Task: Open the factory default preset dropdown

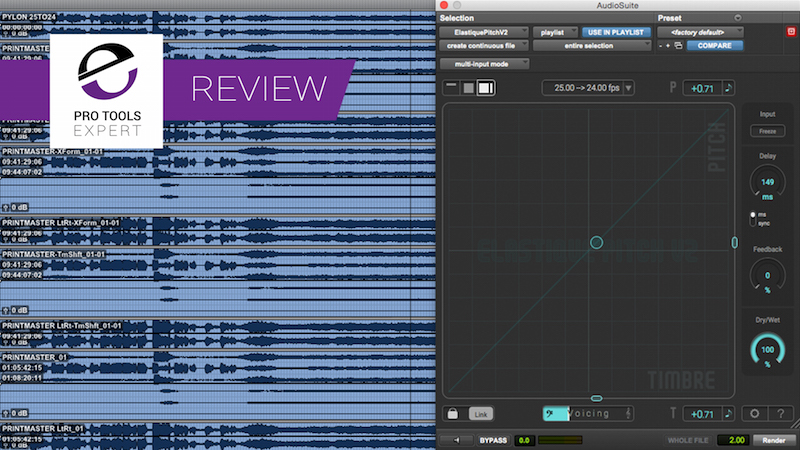Action: point(700,32)
